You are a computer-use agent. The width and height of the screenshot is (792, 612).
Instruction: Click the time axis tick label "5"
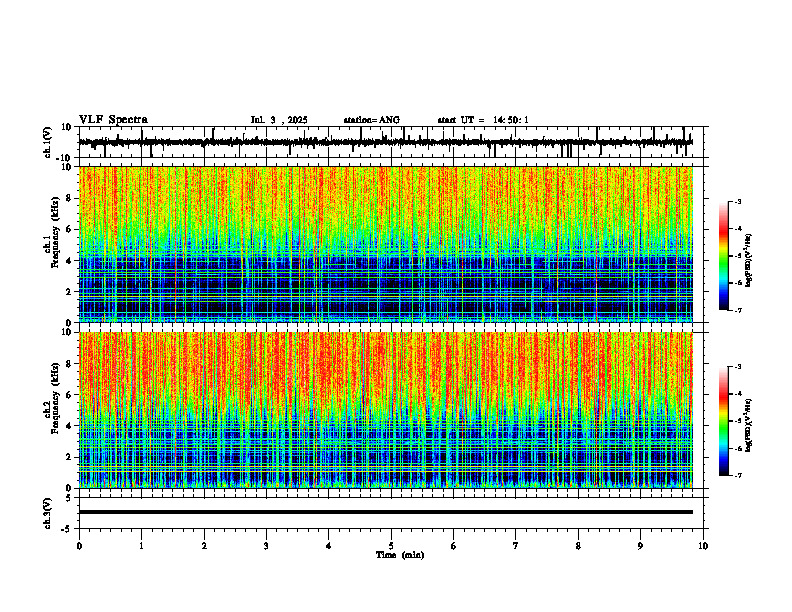[391, 546]
